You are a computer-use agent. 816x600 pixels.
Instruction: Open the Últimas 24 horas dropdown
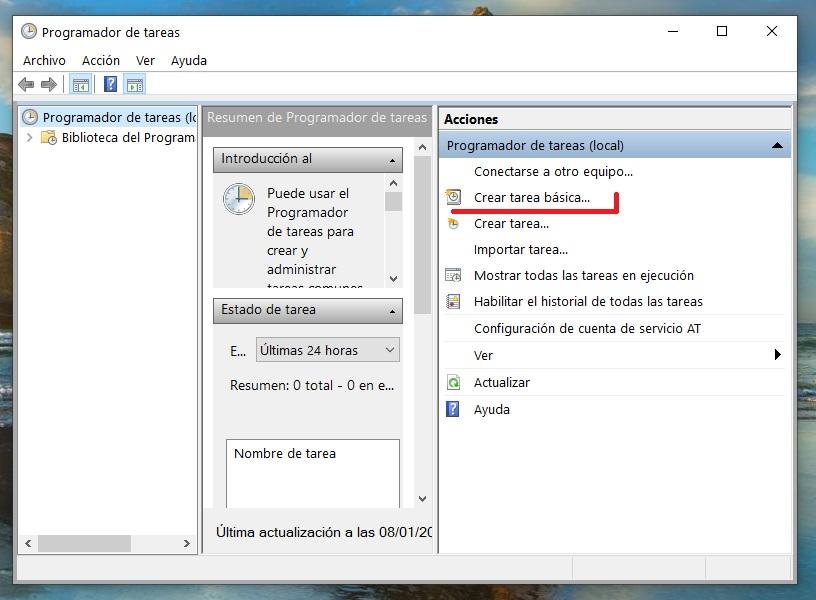pyautogui.click(x=328, y=350)
